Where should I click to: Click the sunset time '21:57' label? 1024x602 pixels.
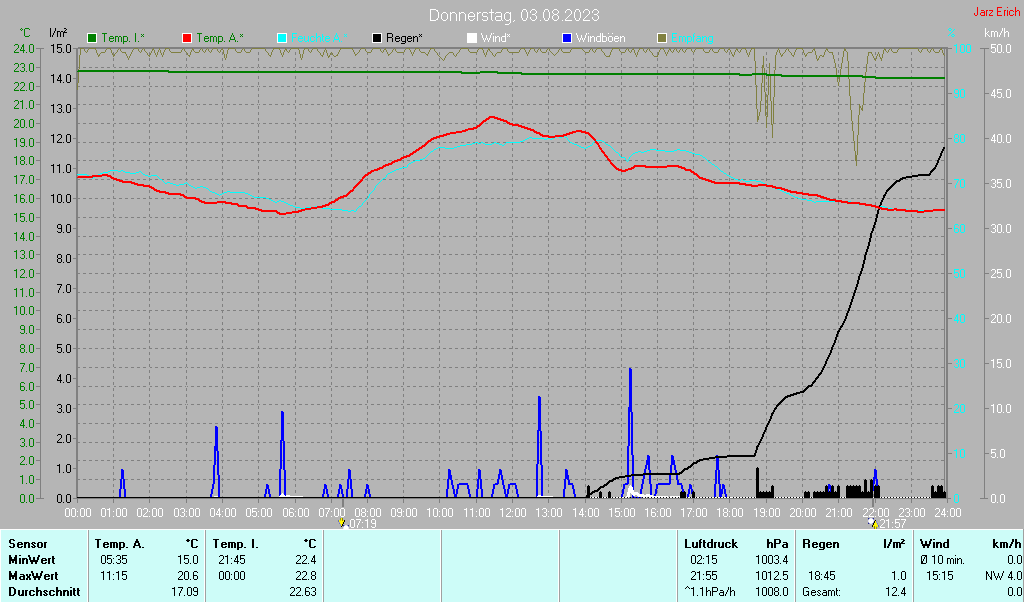pos(893,524)
